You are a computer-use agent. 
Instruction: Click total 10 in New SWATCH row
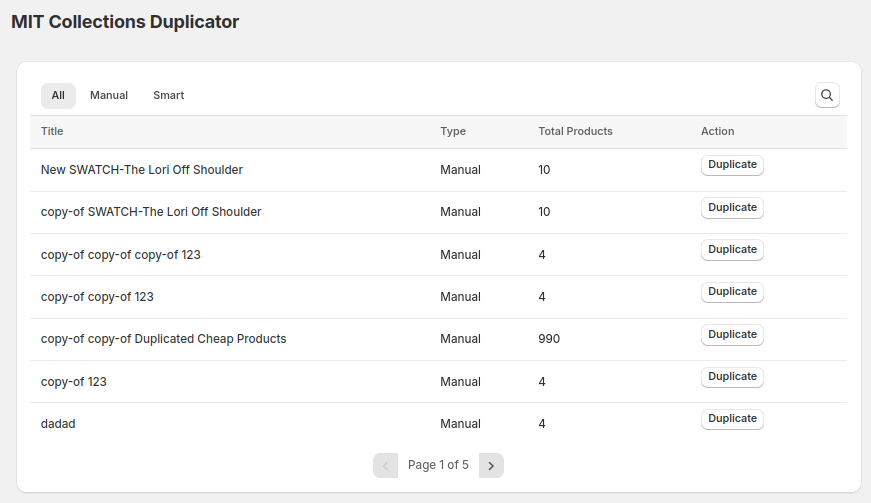(x=544, y=170)
